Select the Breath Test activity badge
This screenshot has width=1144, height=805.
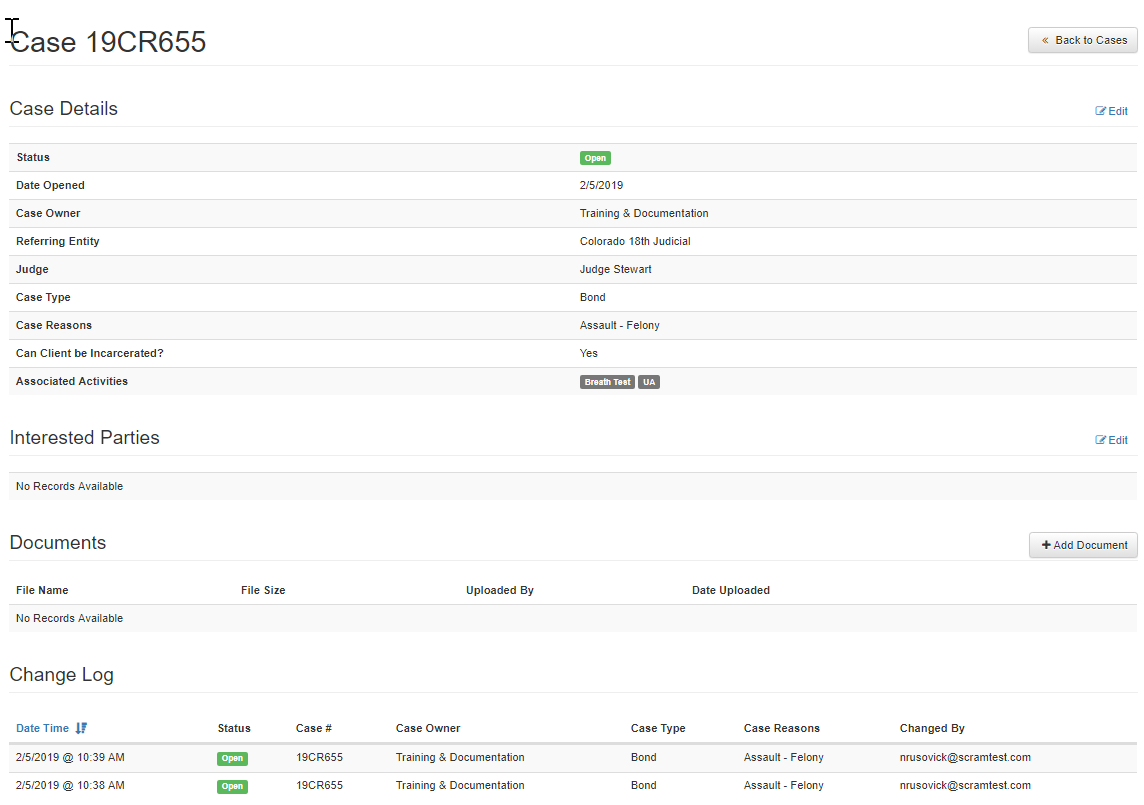click(607, 382)
